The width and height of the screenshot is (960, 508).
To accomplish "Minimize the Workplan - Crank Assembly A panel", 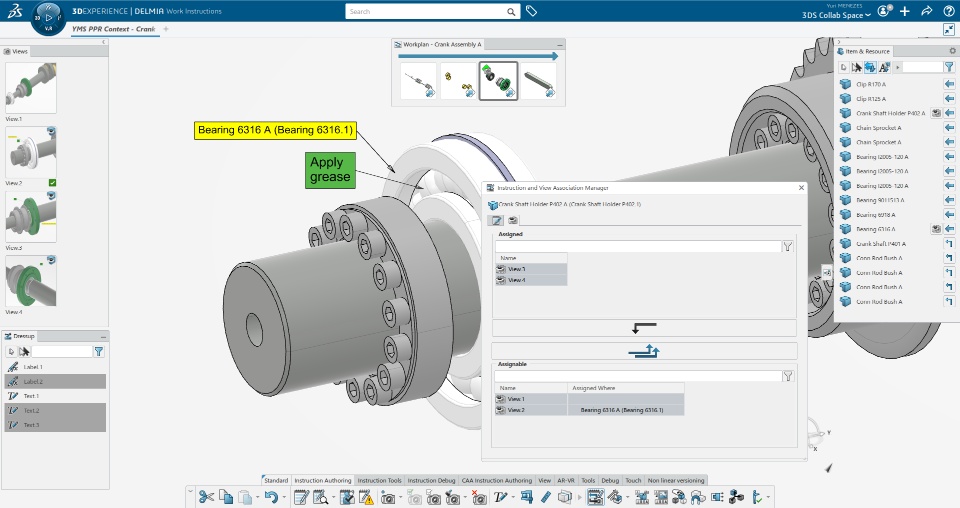I will click(560, 45).
